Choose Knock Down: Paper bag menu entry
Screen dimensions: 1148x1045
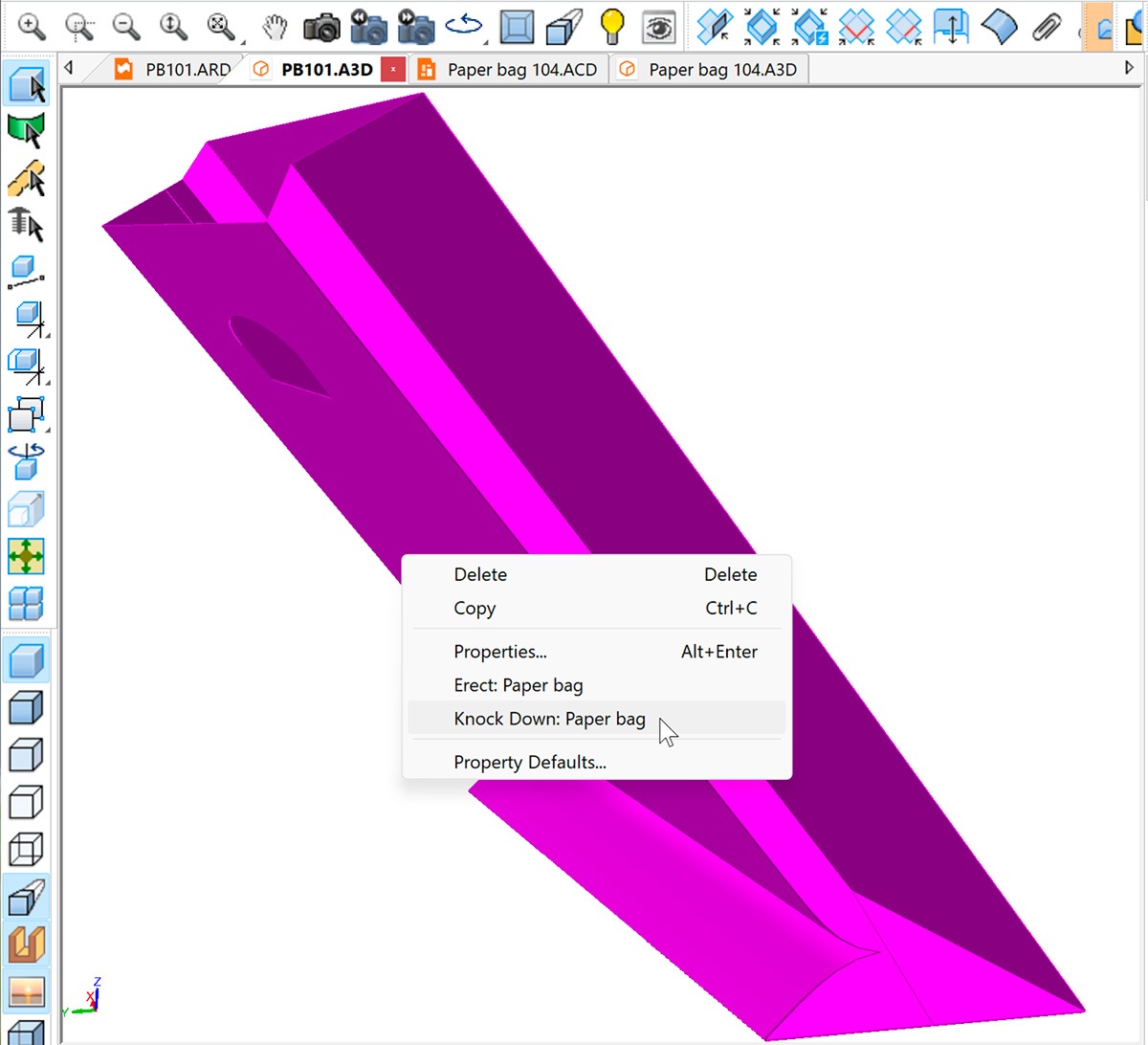point(549,719)
